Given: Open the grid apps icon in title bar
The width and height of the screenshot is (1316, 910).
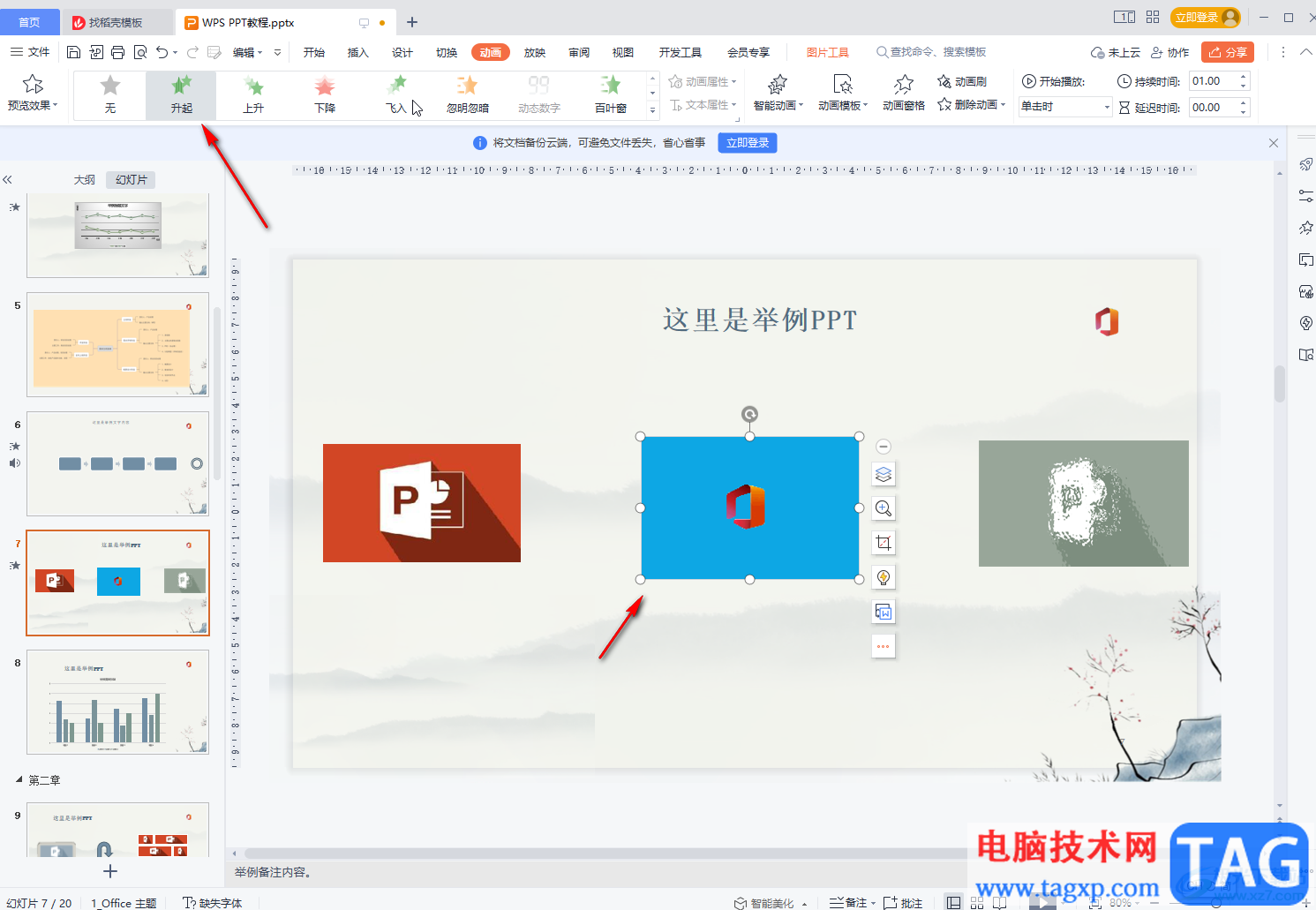Looking at the screenshot, I should pyautogui.click(x=1153, y=17).
